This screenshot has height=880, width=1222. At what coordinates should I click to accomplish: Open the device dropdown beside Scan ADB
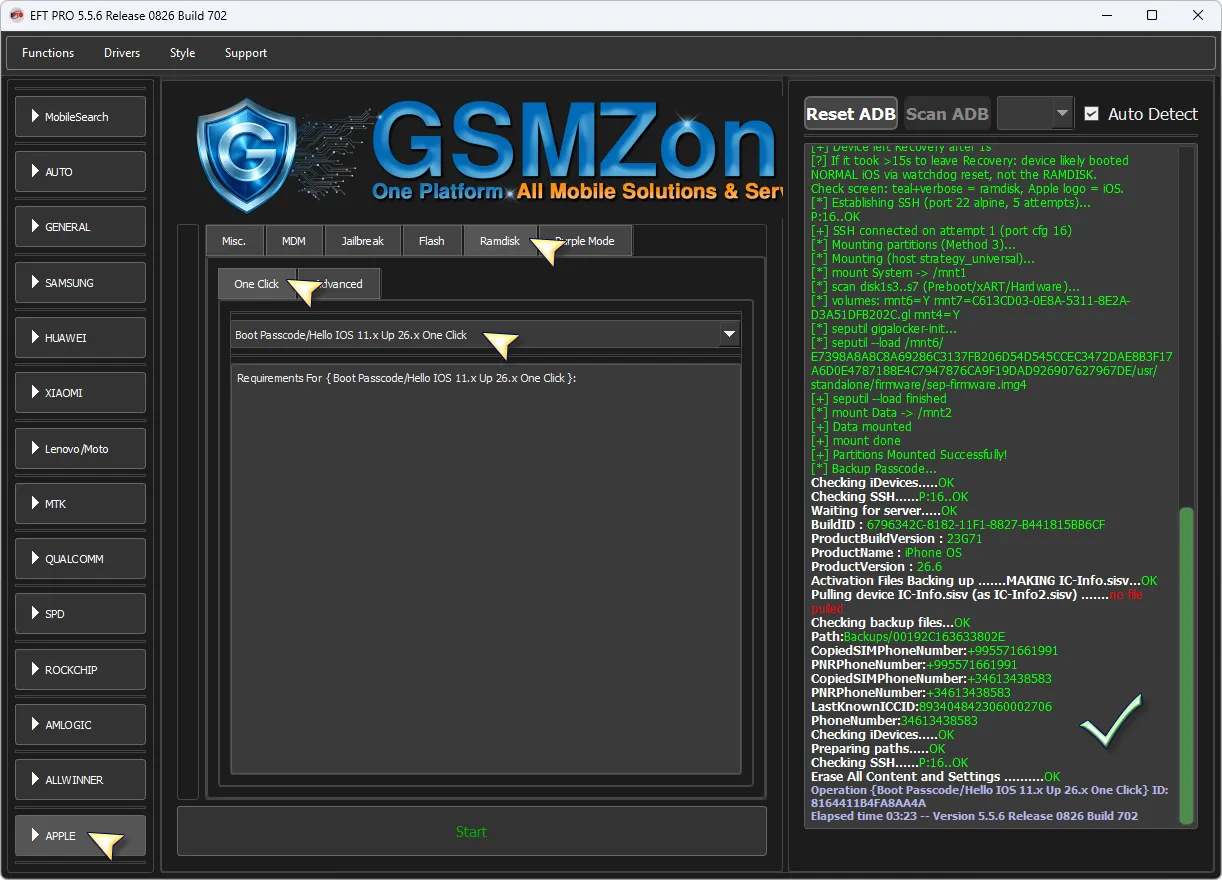pyautogui.click(x=1035, y=114)
